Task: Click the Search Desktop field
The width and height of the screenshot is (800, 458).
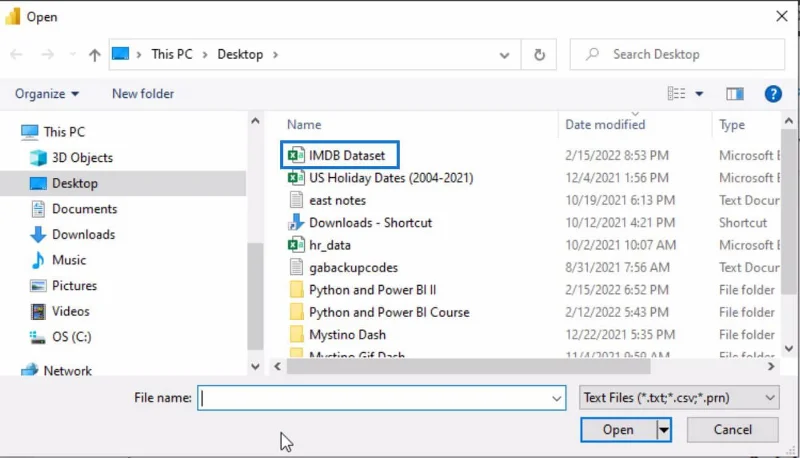Action: [x=677, y=55]
